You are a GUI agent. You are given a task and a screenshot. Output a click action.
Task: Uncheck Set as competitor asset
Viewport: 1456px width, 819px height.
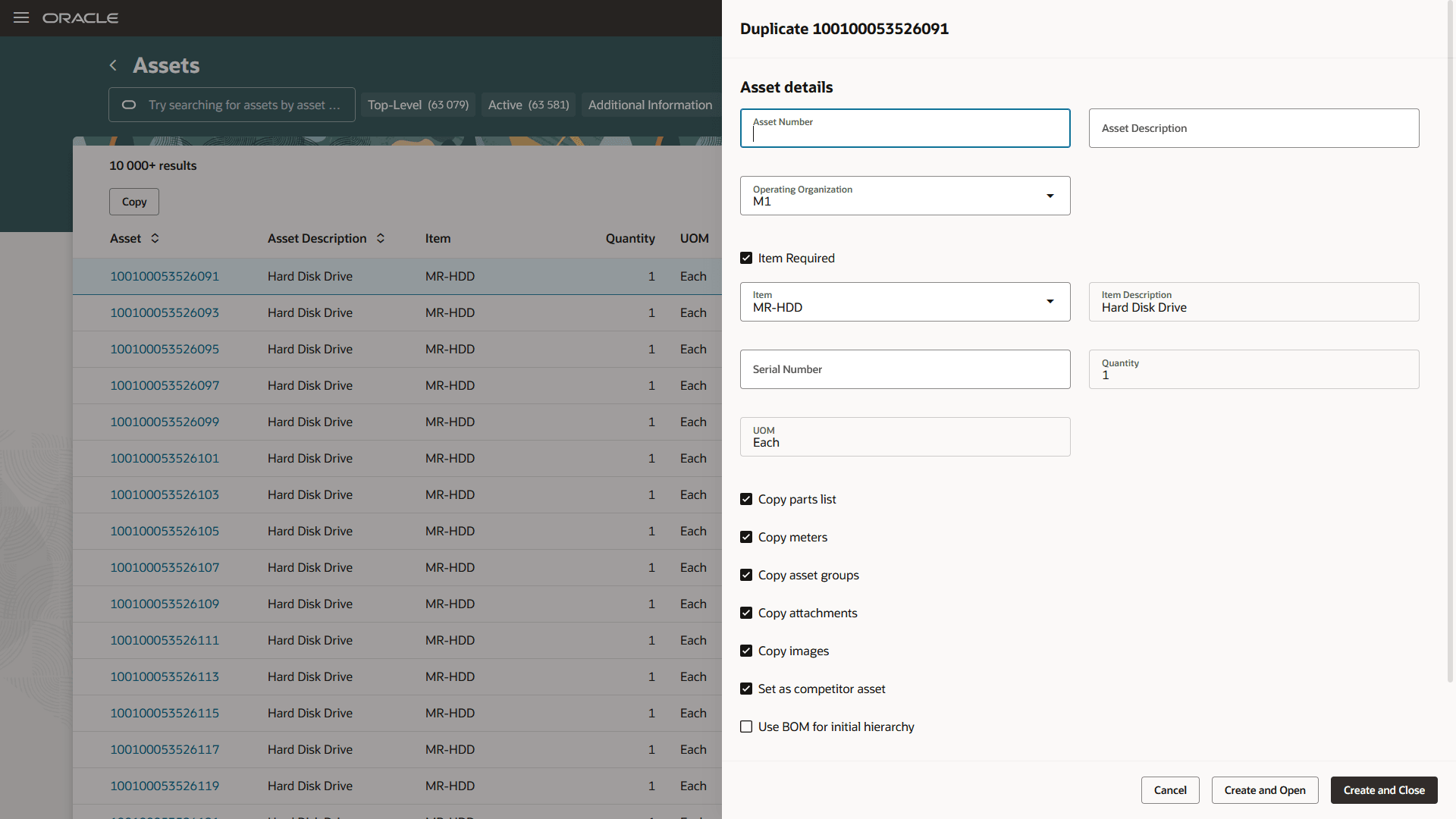[746, 689]
